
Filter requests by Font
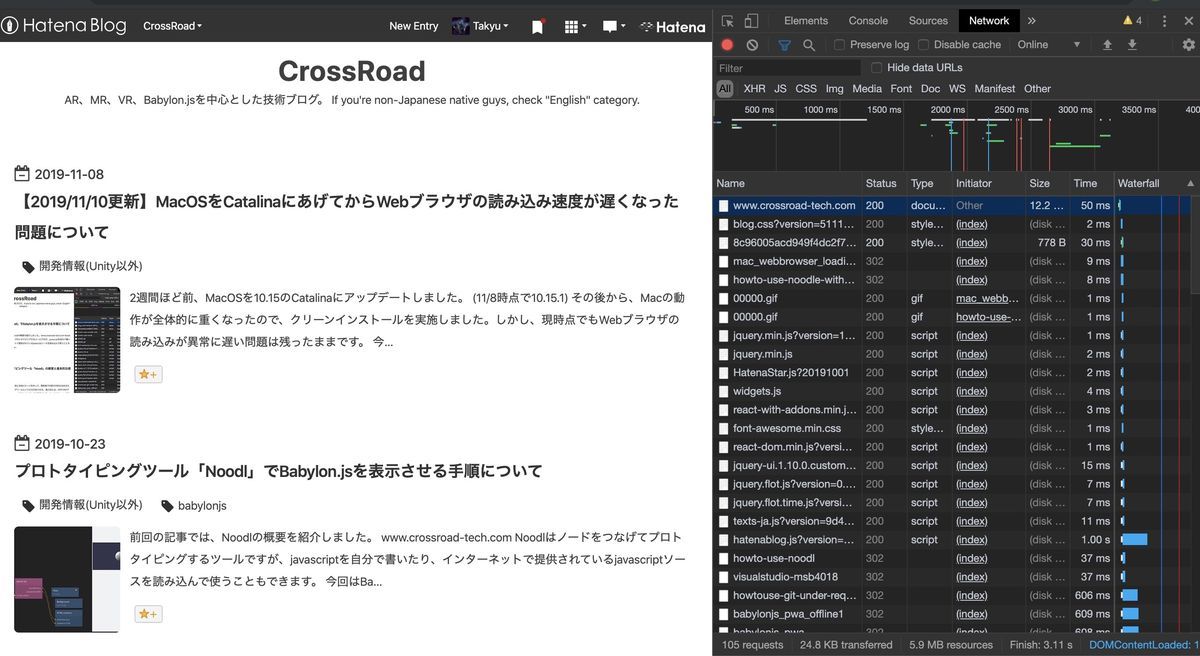(x=901, y=89)
